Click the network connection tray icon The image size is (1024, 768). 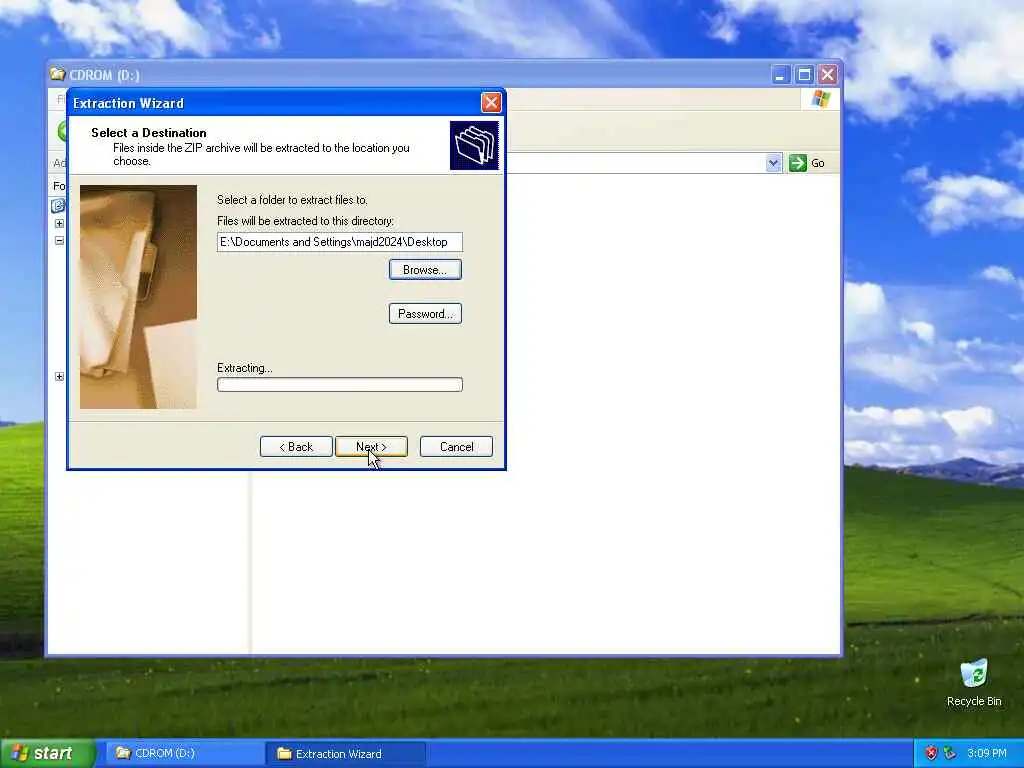click(x=950, y=753)
